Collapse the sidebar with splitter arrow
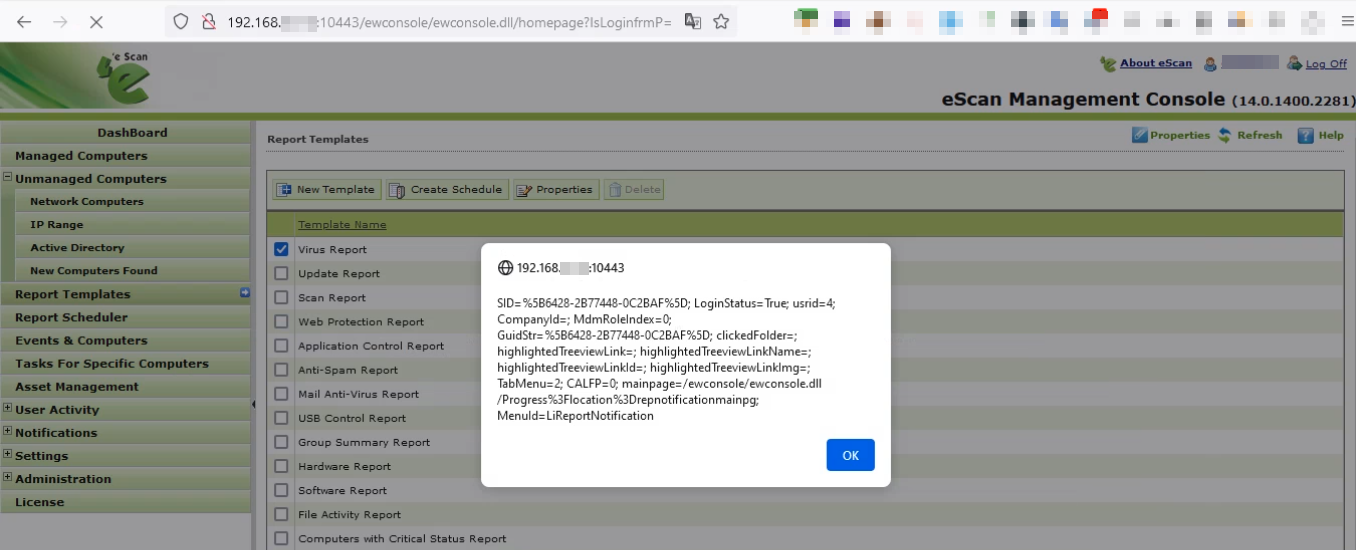This screenshot has height=550, width=1356. (x=253, y=404)
